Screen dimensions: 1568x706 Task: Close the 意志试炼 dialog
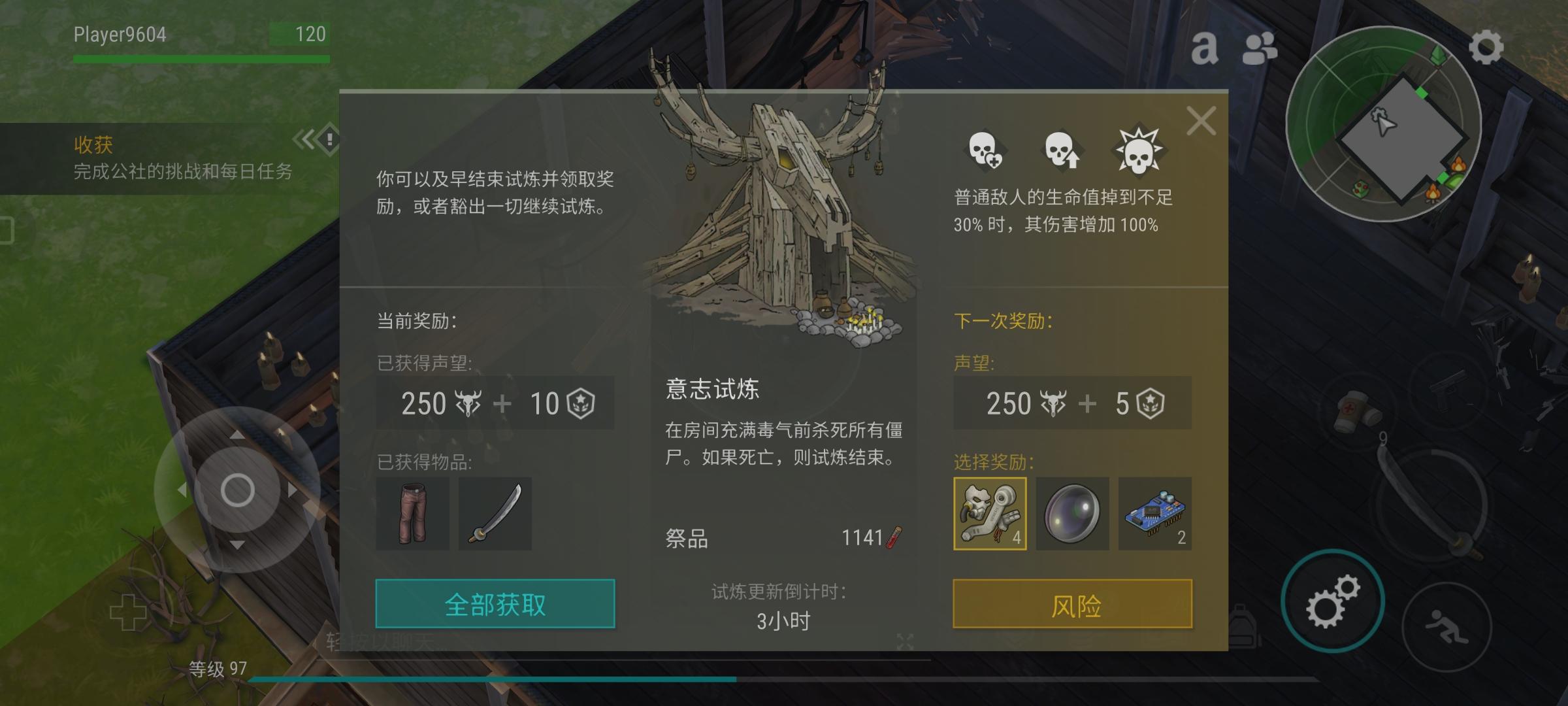click(x=1201, y=122)
